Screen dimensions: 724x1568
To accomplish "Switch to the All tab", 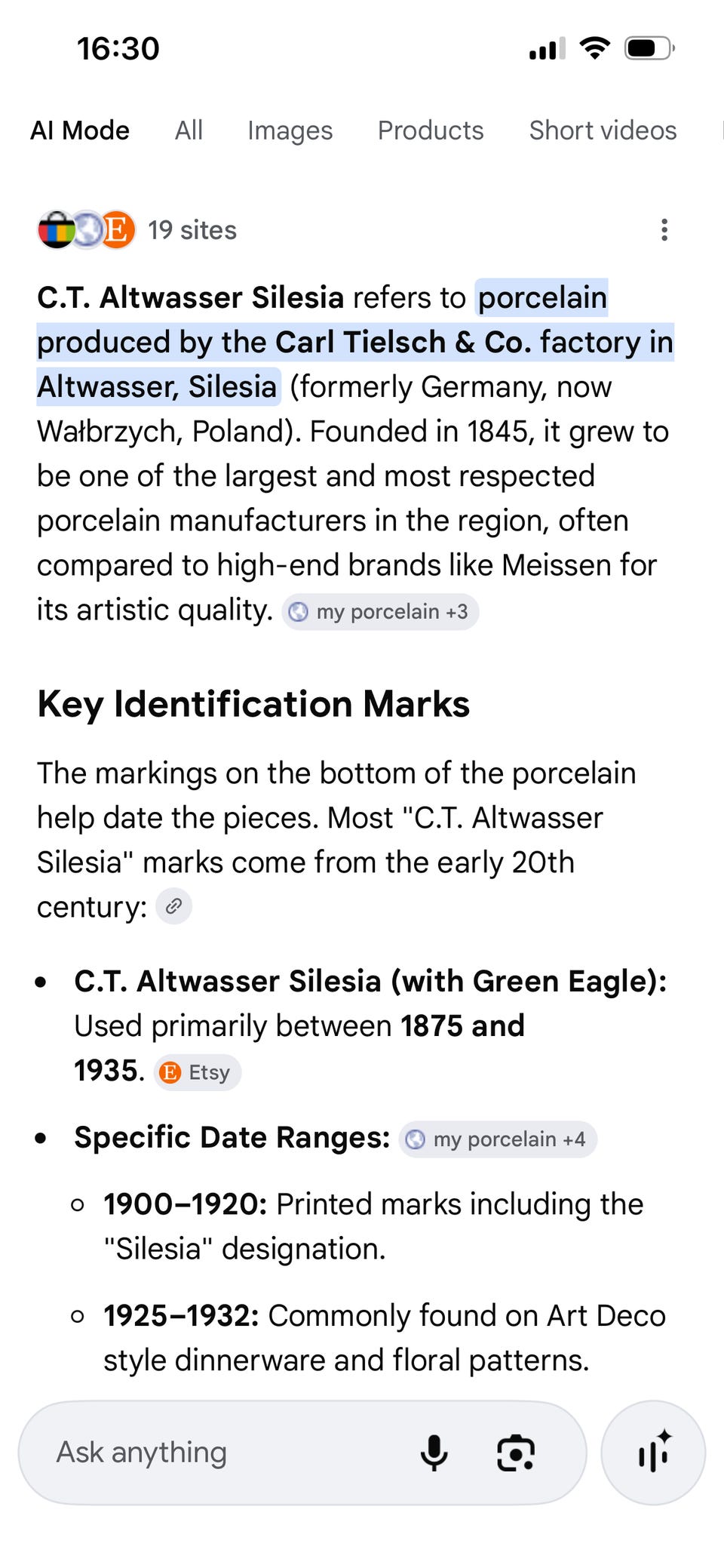I will pos(189,131).
